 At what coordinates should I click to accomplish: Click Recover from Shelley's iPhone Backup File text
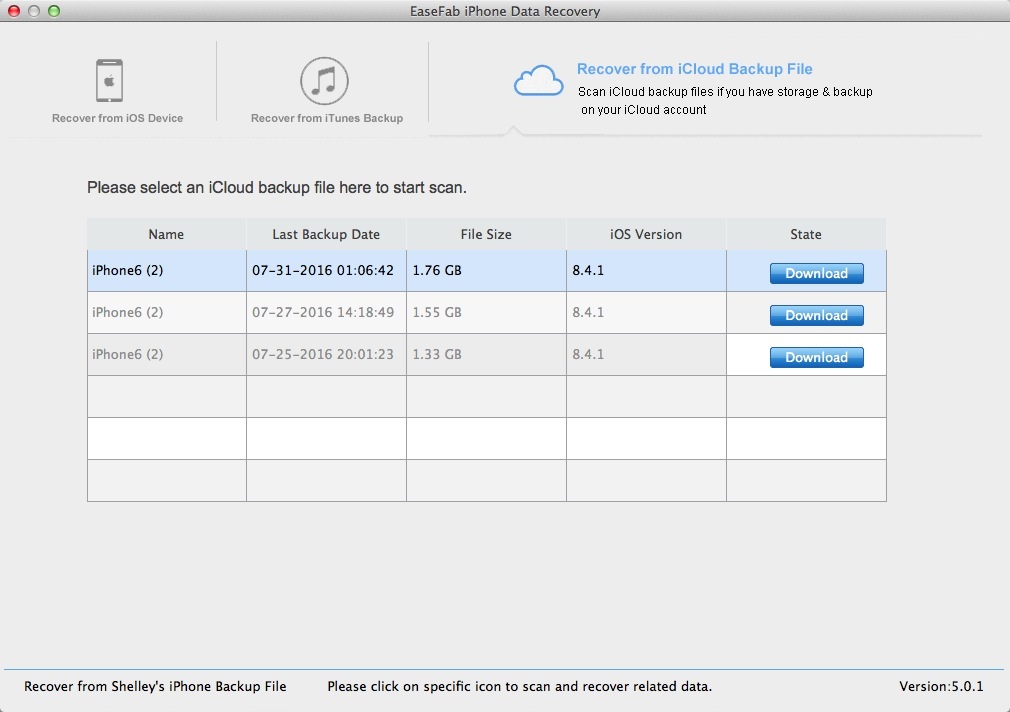tap(155, 686)
